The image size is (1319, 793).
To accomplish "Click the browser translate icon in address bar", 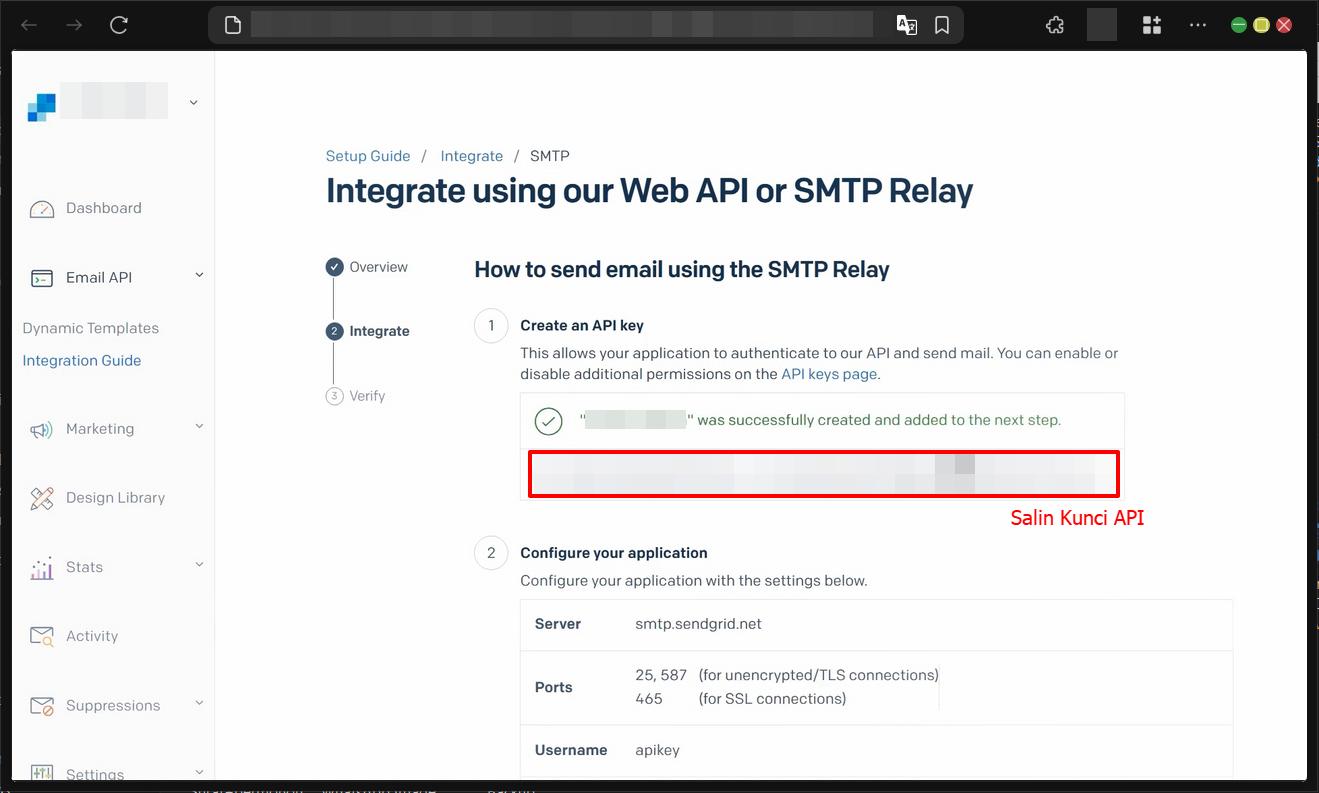I will (907, 24).
